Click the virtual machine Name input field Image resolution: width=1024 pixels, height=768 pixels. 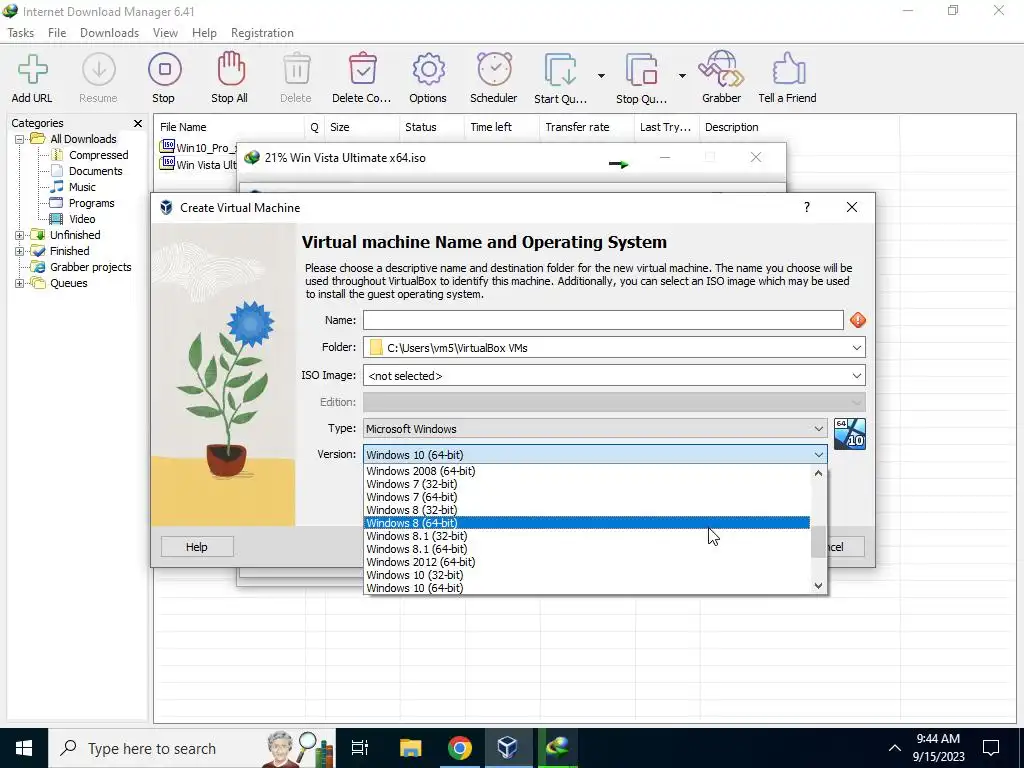tap(603, 320)
